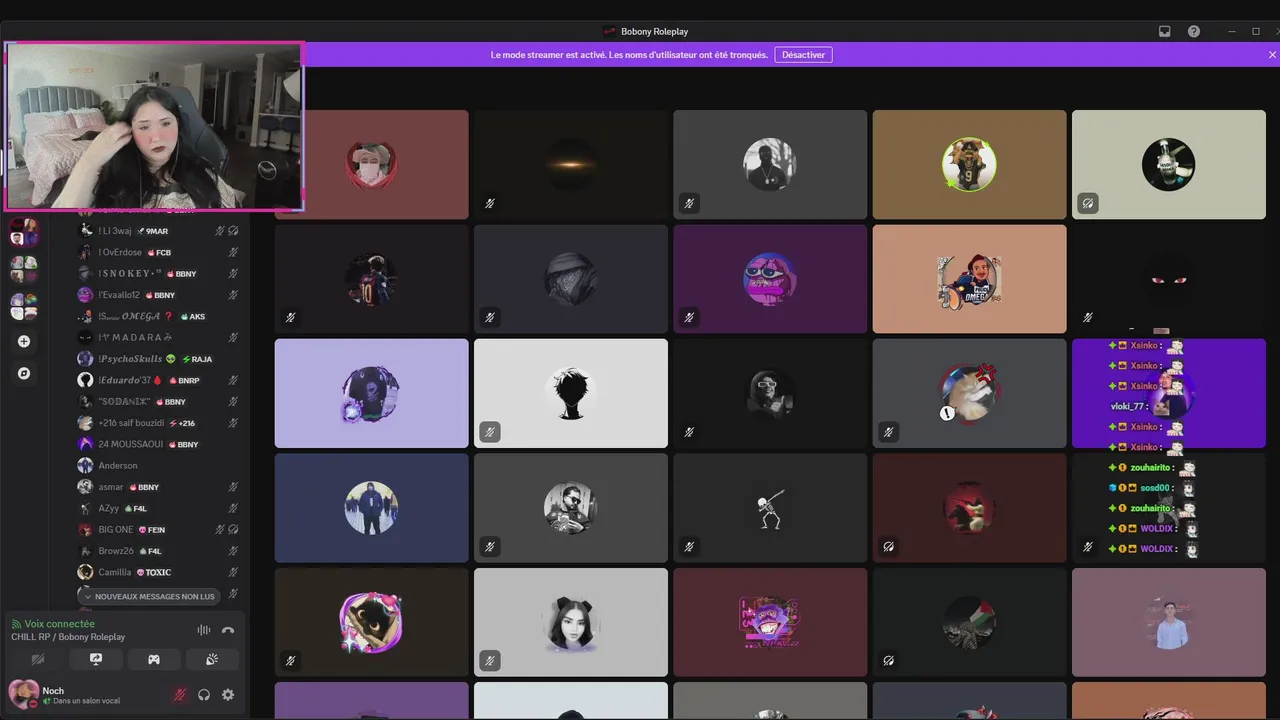Select user Camillia with TOXIC tag
Image resolution: width=1280 pixels, height=720 pixels.
tap(158, 572)
